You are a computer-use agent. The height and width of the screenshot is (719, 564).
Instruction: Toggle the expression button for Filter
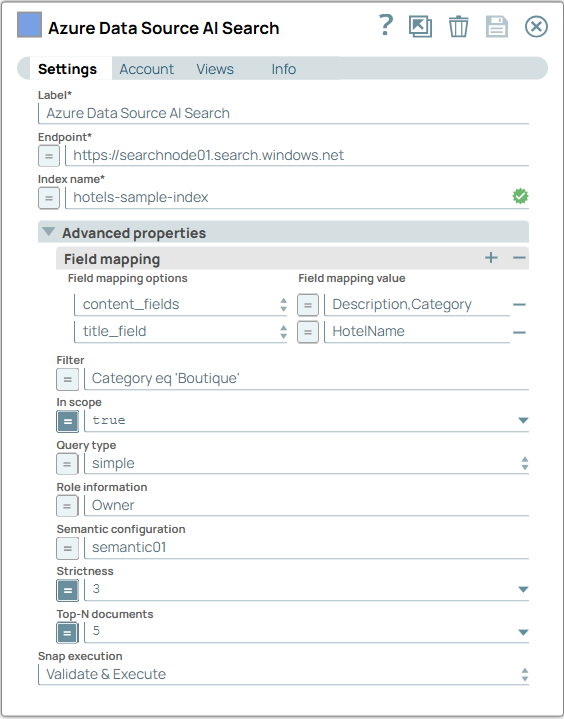tap(67, 379)
